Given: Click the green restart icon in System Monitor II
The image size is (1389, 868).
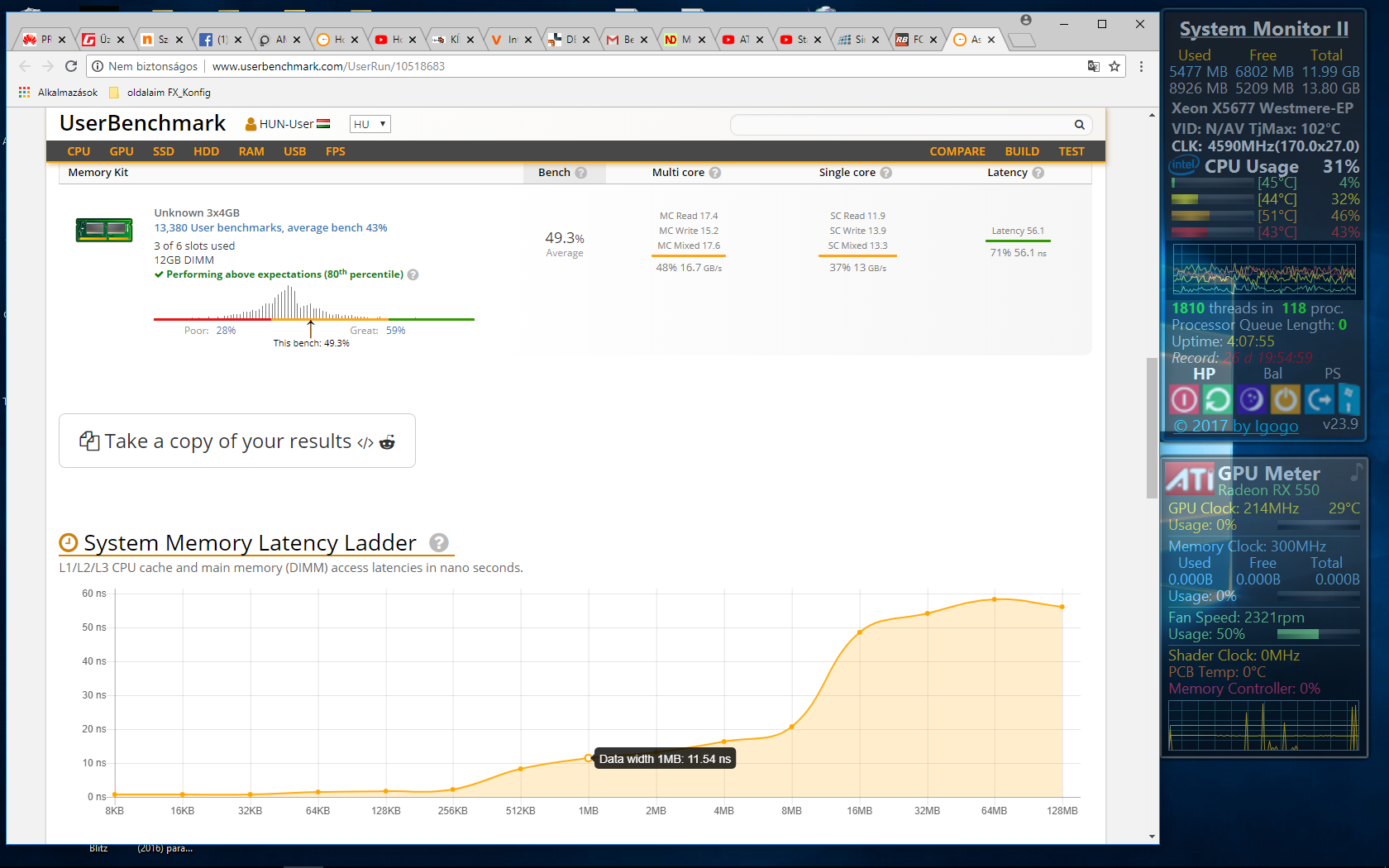Looking at the screenshot, I should pyautogui.click(x=1217, y=400).
